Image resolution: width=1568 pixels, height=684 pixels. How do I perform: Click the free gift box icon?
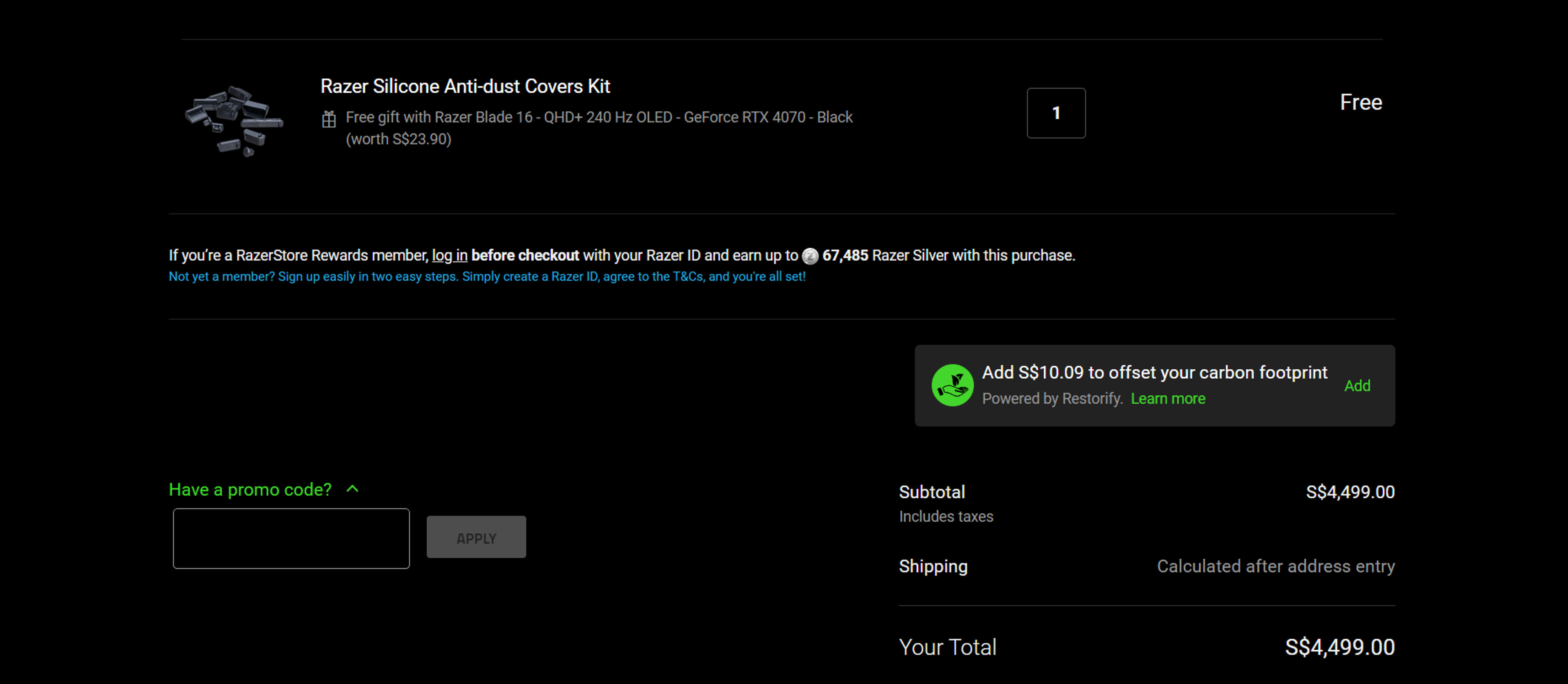[329, 119]
